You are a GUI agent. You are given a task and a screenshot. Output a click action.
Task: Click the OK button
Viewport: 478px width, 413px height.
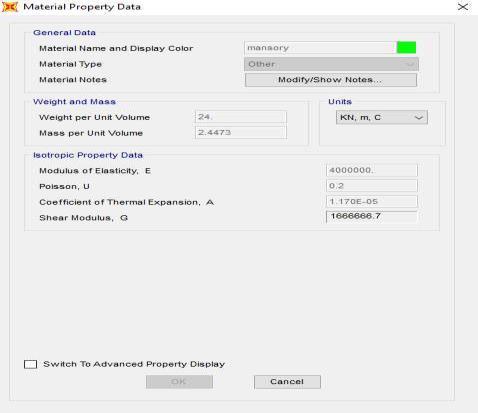click(x=179, y=382)
